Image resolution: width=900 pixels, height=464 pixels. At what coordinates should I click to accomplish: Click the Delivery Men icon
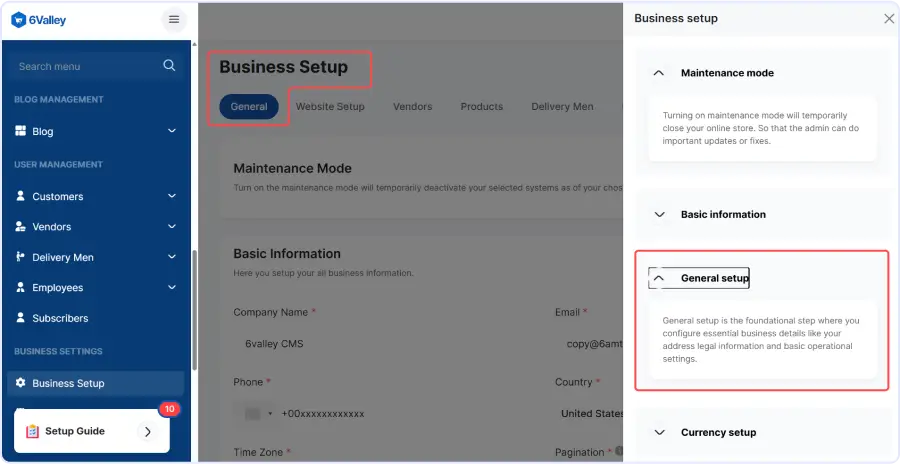21,257
